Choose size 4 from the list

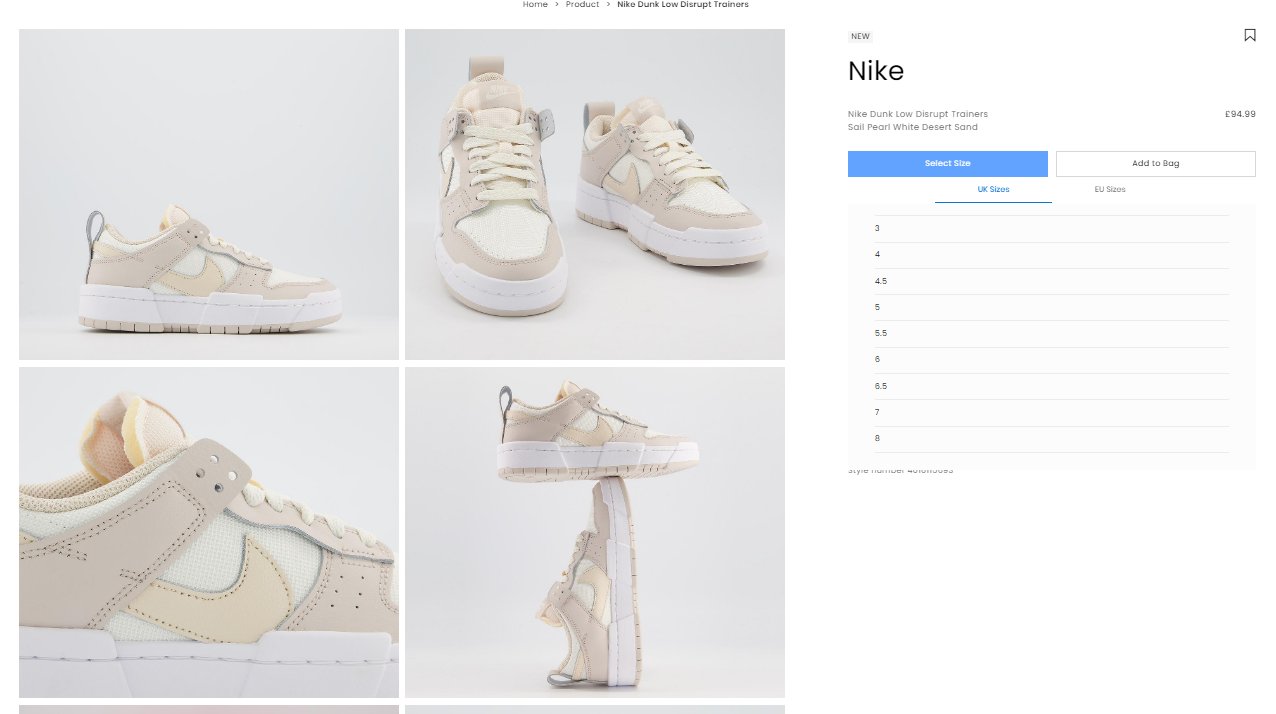[1052, 255]
